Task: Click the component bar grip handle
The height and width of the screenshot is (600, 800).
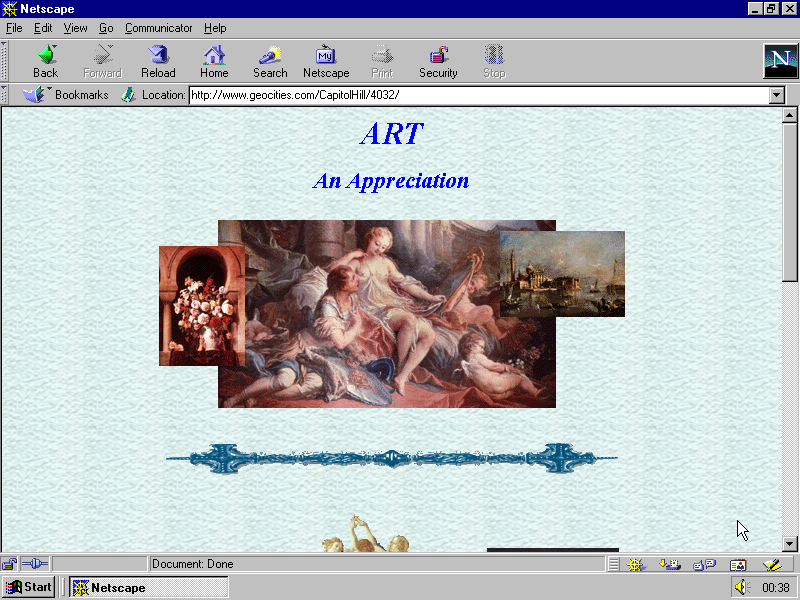Action: click(614, 564)
